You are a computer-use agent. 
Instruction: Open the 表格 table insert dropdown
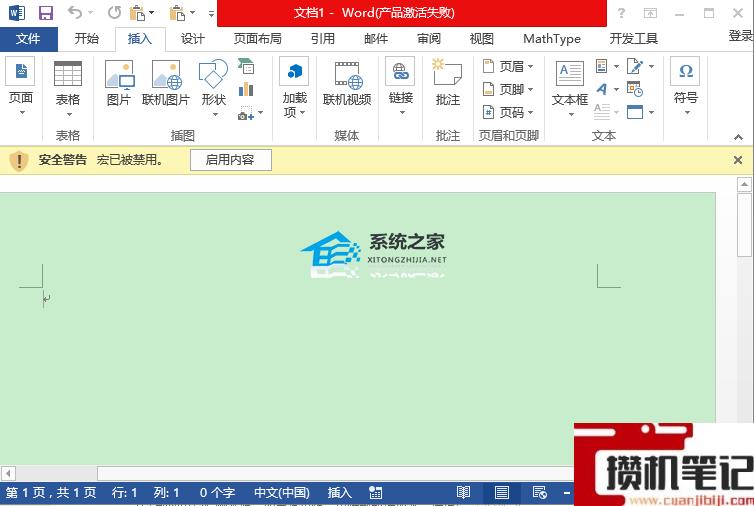point(68,89)
